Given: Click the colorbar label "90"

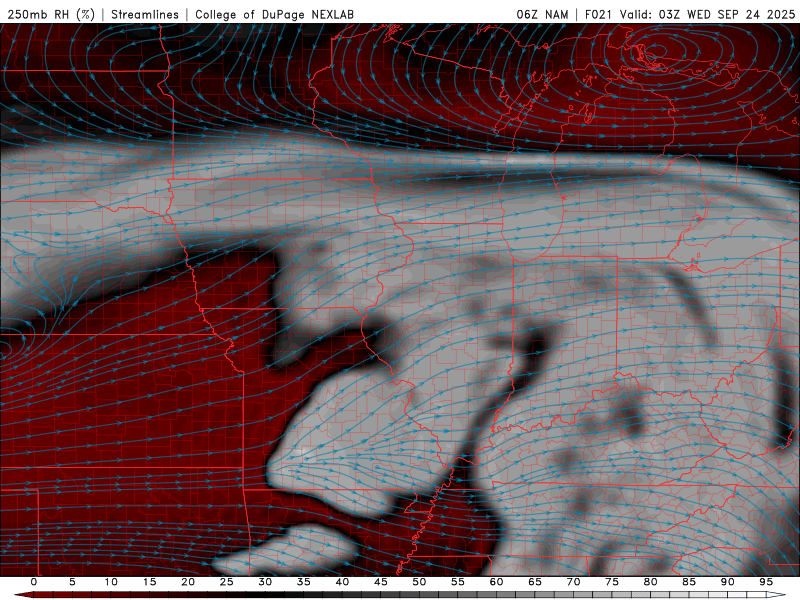Looking at the screenshot, I should click(x=727, y=582).
